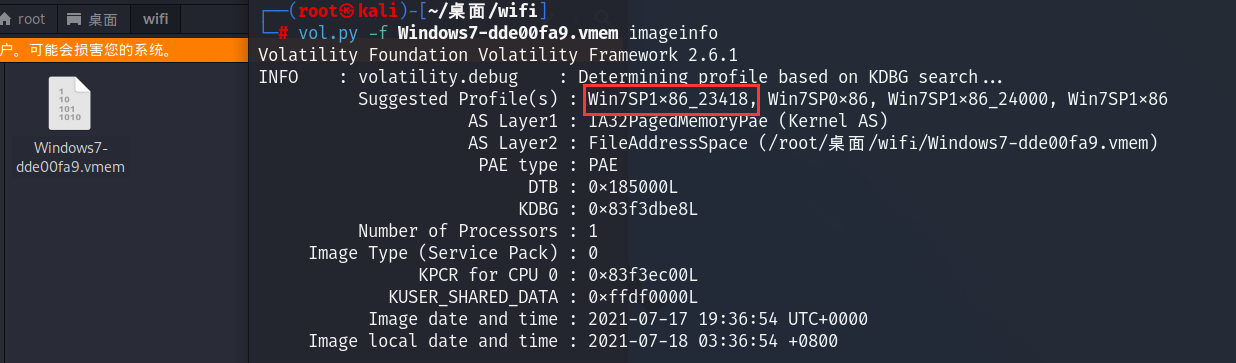This screenshot has width=1236, height=363.
Task: Click the red-boxed Win7SP1x86_23418 profile
Action: [672, 99]
